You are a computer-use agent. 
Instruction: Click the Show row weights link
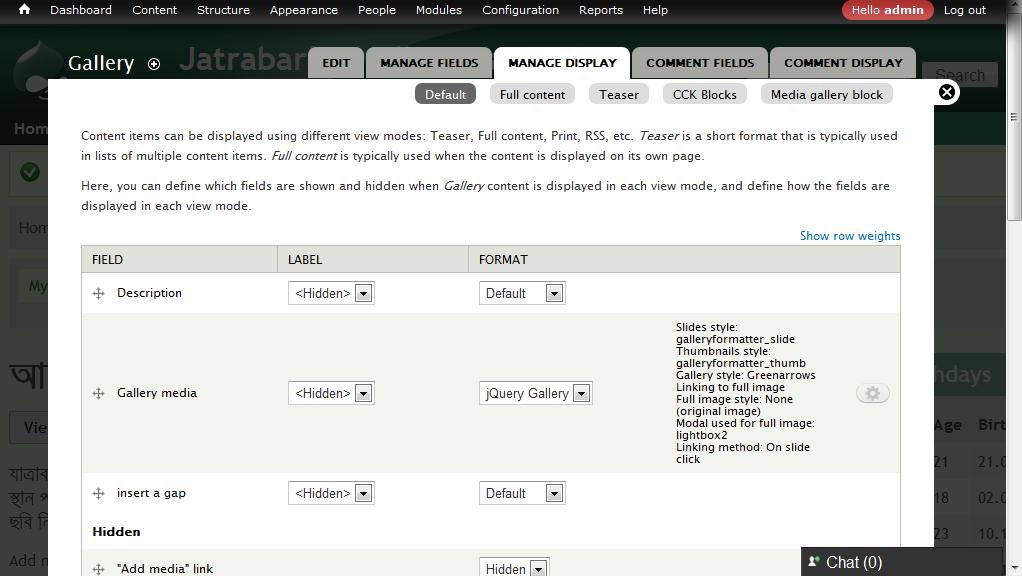(x=850, y=236)
